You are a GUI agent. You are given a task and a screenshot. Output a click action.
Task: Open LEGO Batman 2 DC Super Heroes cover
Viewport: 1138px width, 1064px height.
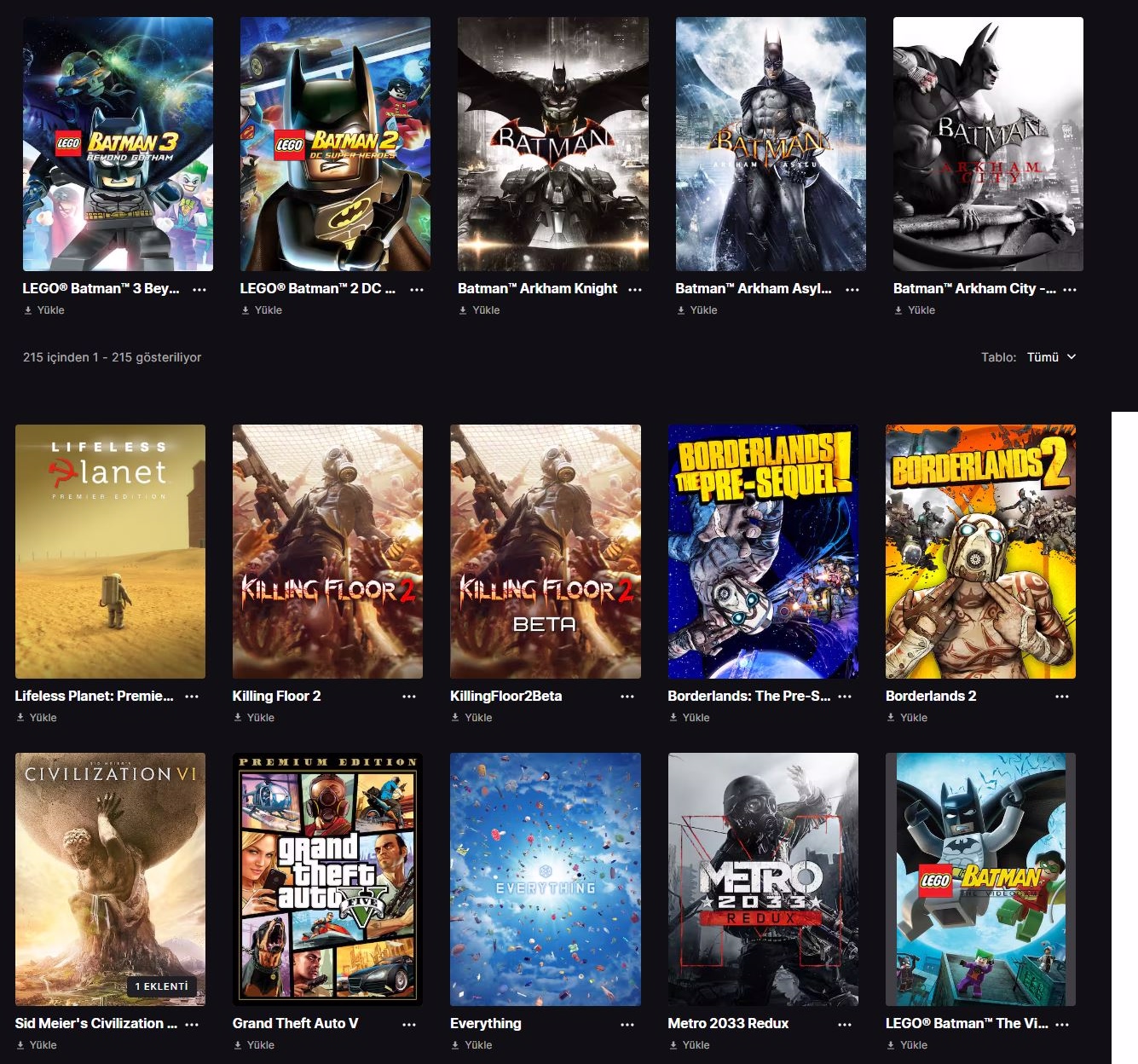(x=335, y=144)
